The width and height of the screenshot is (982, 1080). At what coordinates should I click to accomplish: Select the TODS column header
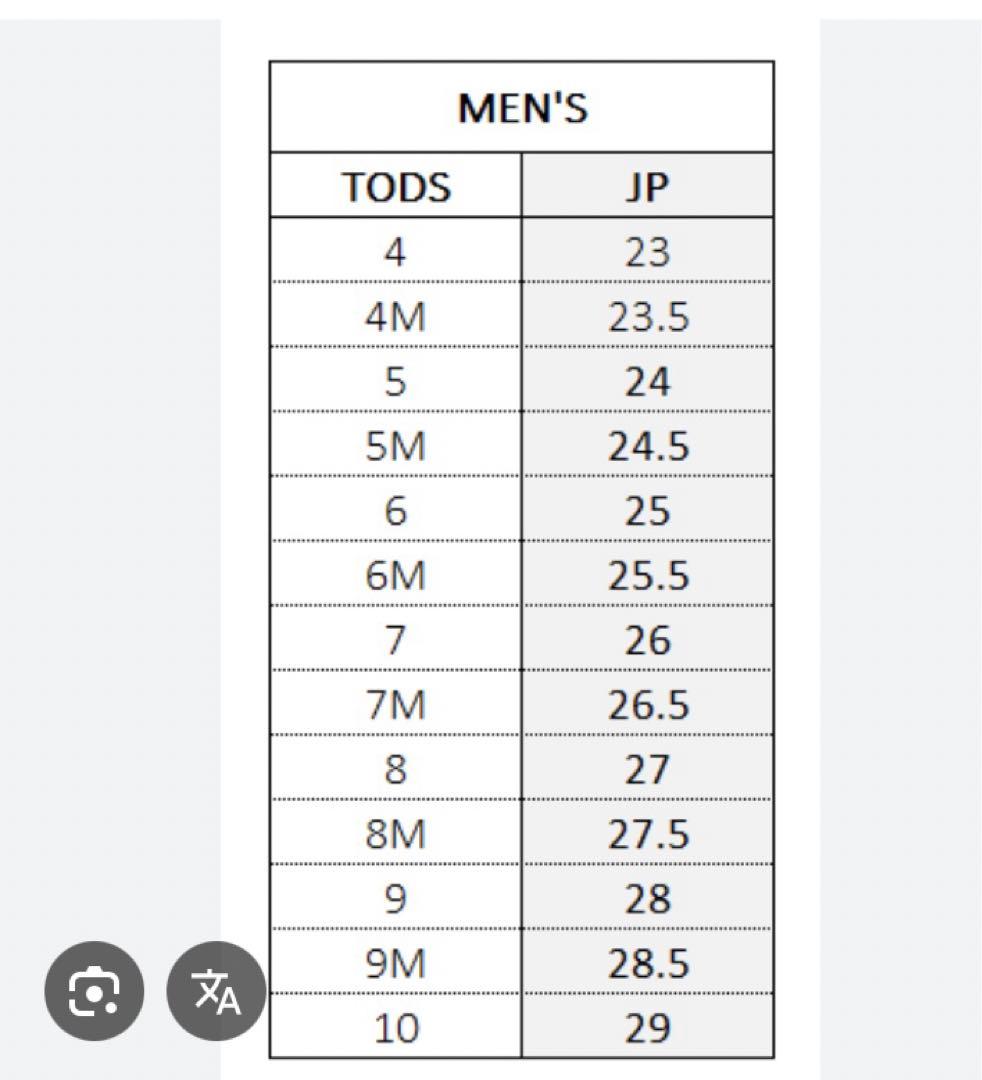click(x=396, y=187)
